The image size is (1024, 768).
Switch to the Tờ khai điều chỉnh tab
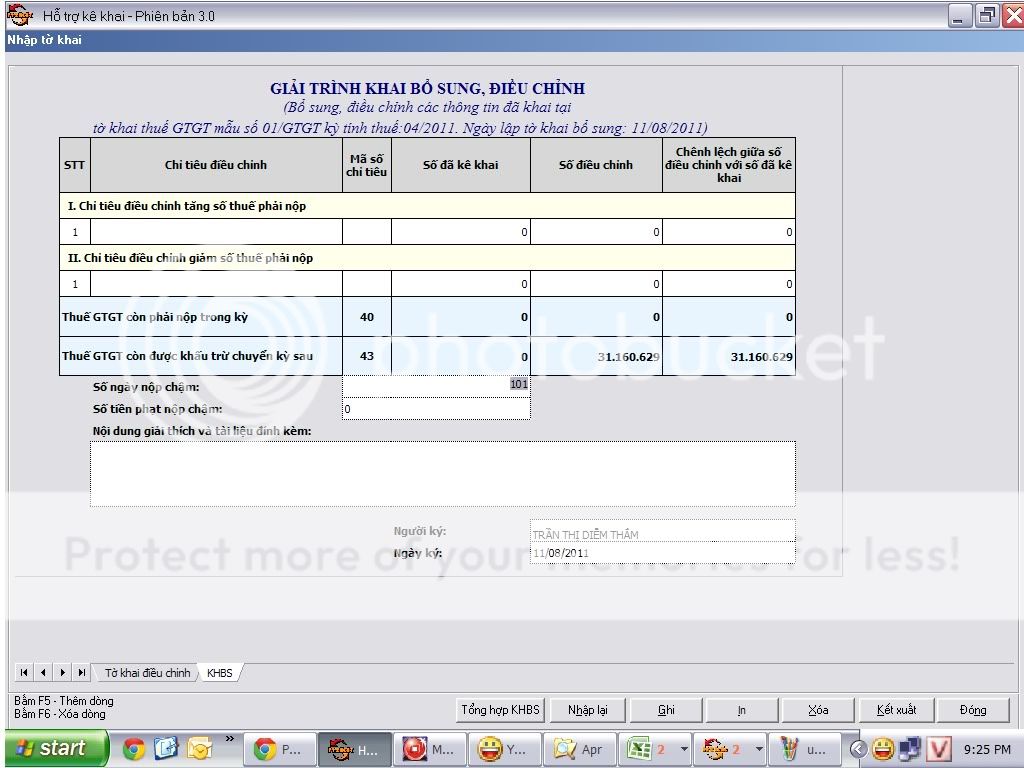tap(147, 673)
